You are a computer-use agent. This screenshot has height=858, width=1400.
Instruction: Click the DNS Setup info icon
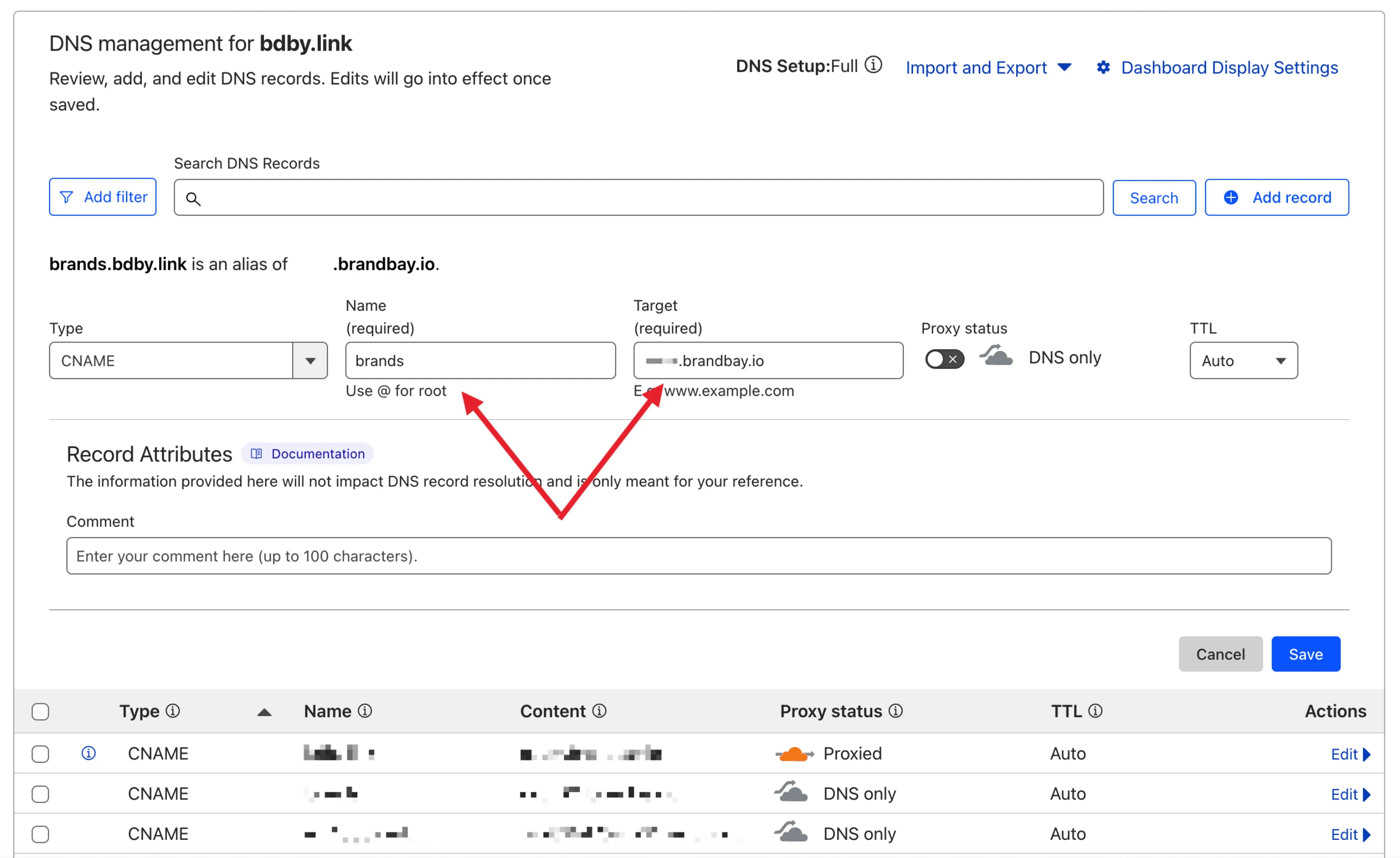(873, 65)
